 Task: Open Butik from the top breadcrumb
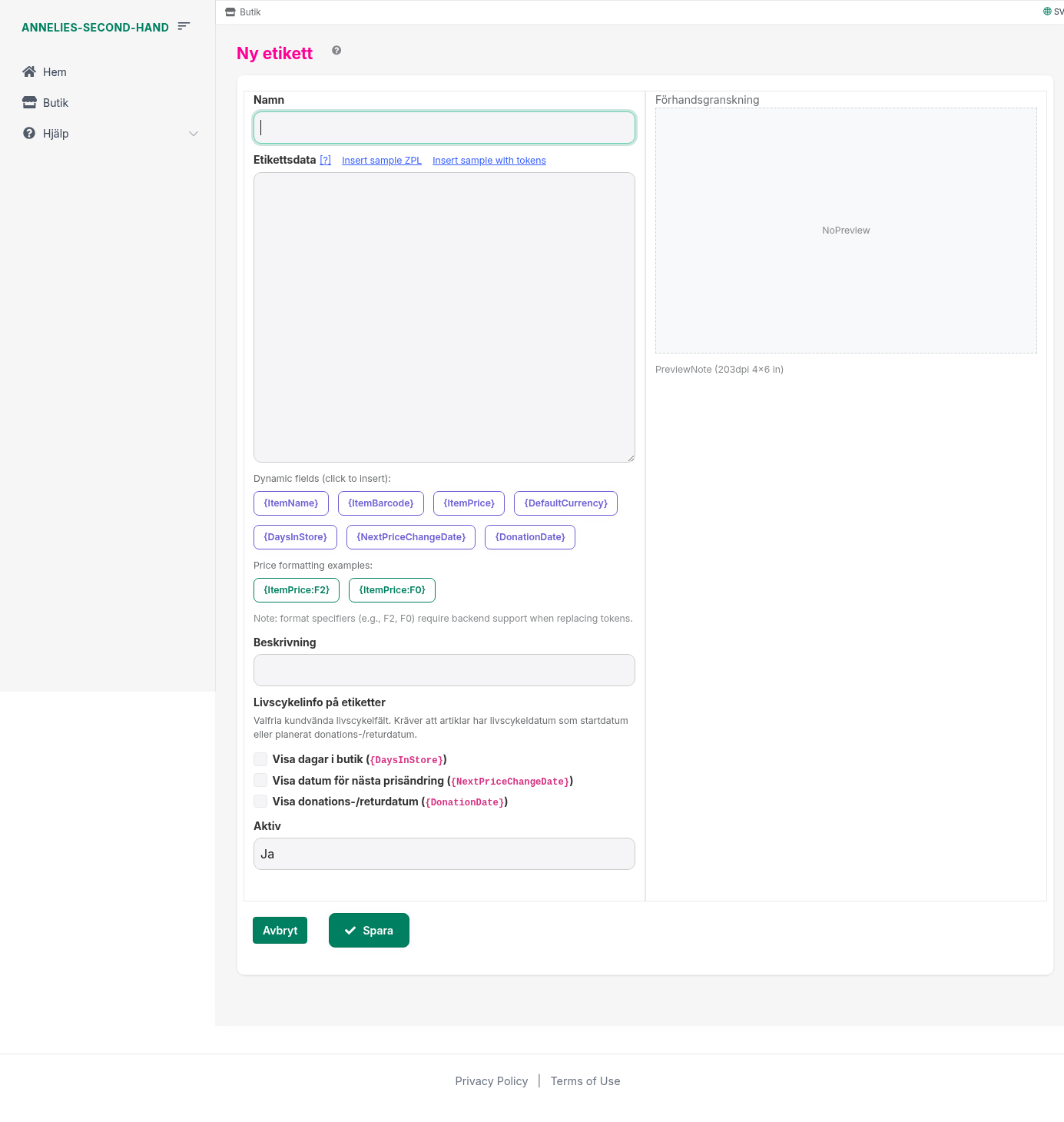250,12
